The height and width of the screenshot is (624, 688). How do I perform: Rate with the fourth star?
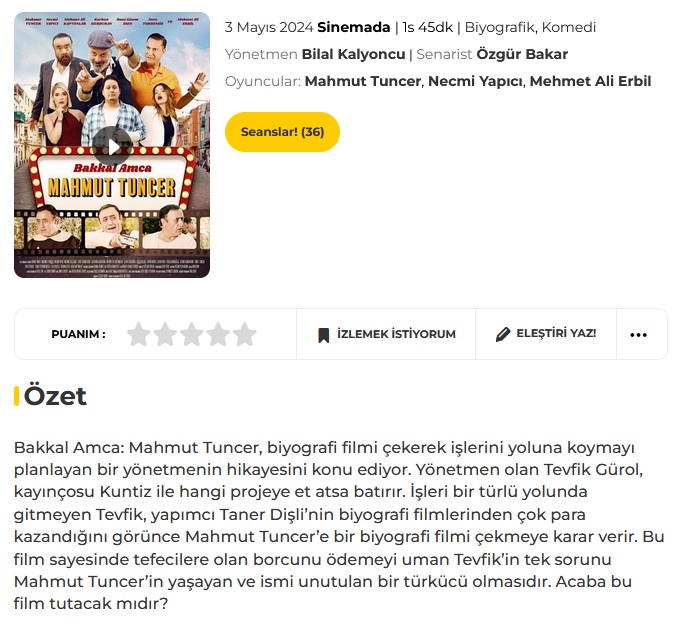(218, 334)
